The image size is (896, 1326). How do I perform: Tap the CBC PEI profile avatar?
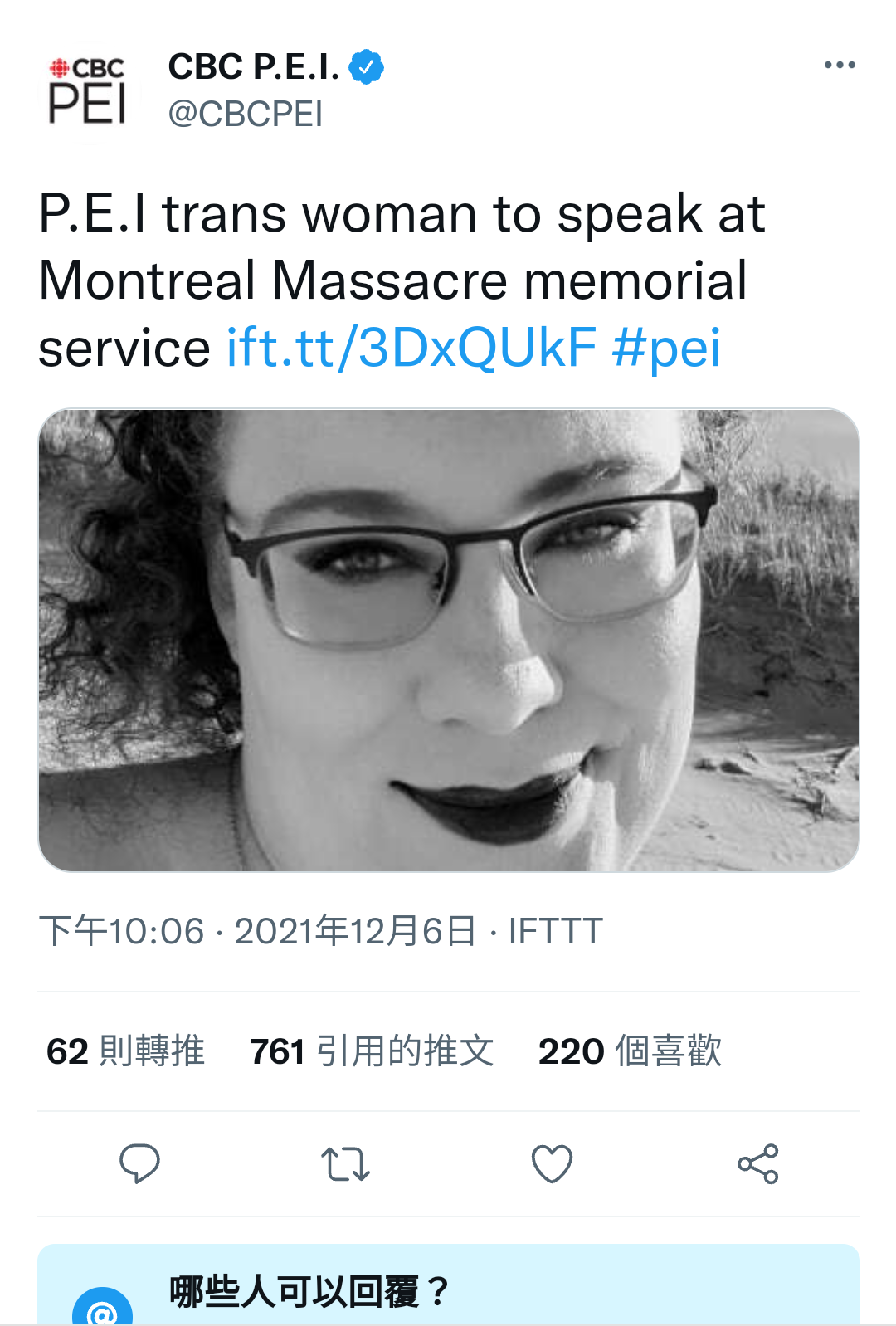tap(88, 91)
